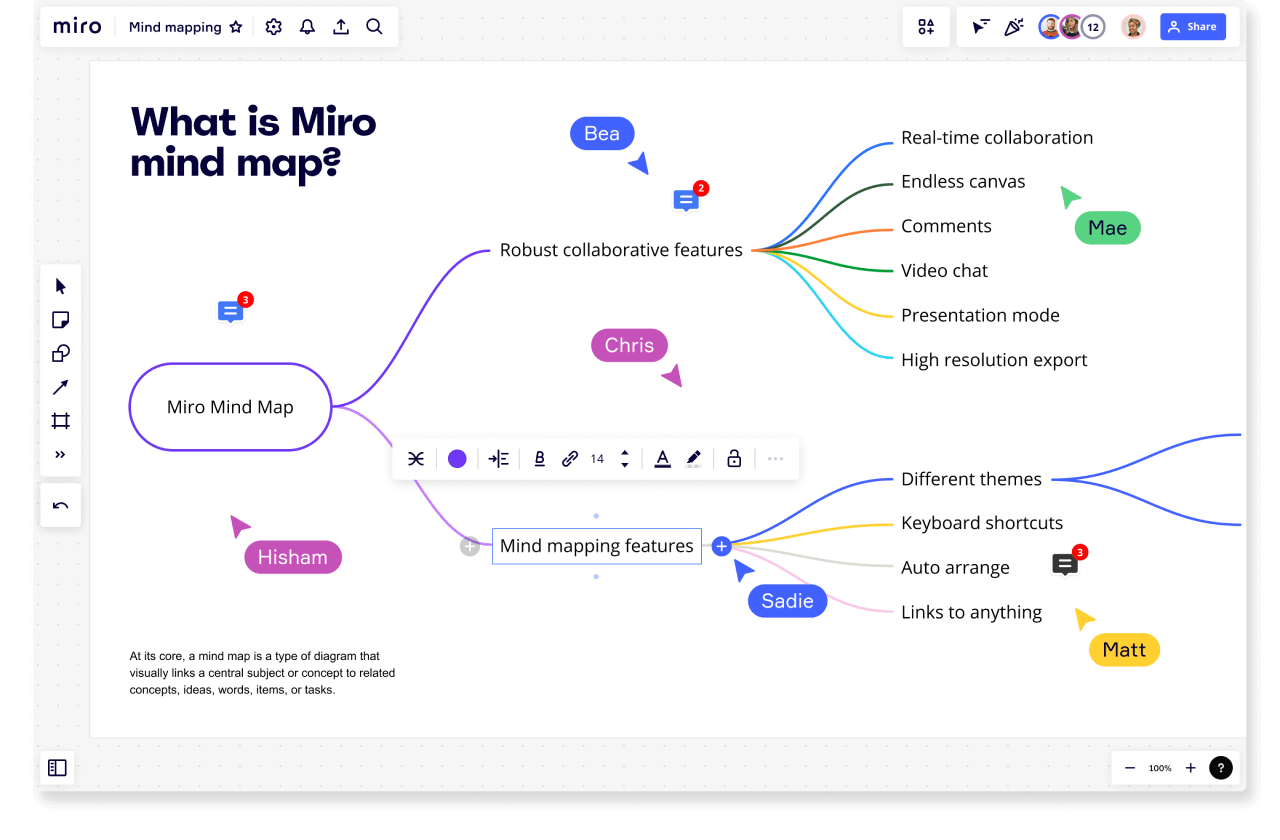Open search in the top bar
This screenshot has height=840, width=1280.
click(374, 27)
